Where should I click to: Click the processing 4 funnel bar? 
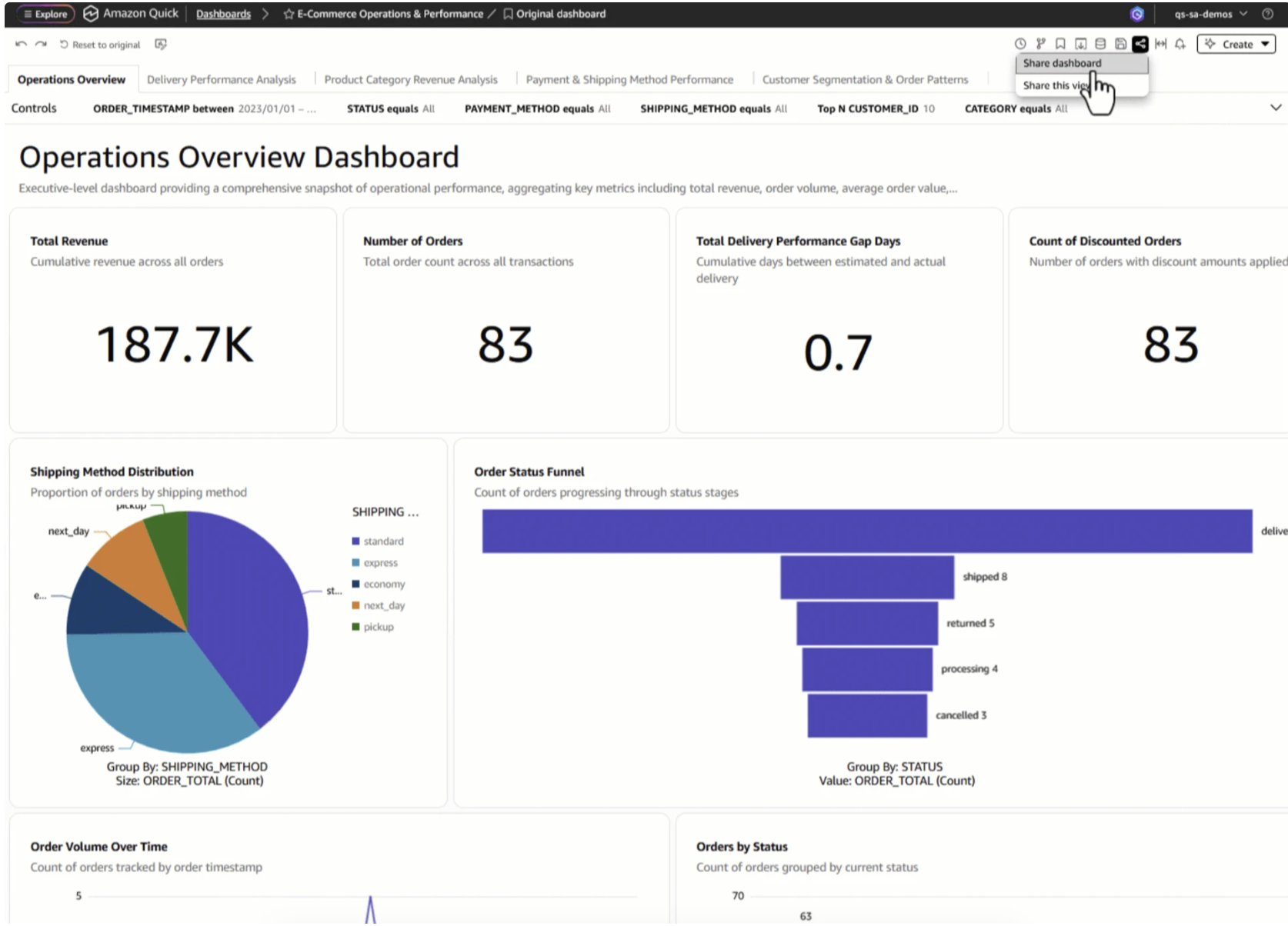[867, 669]
